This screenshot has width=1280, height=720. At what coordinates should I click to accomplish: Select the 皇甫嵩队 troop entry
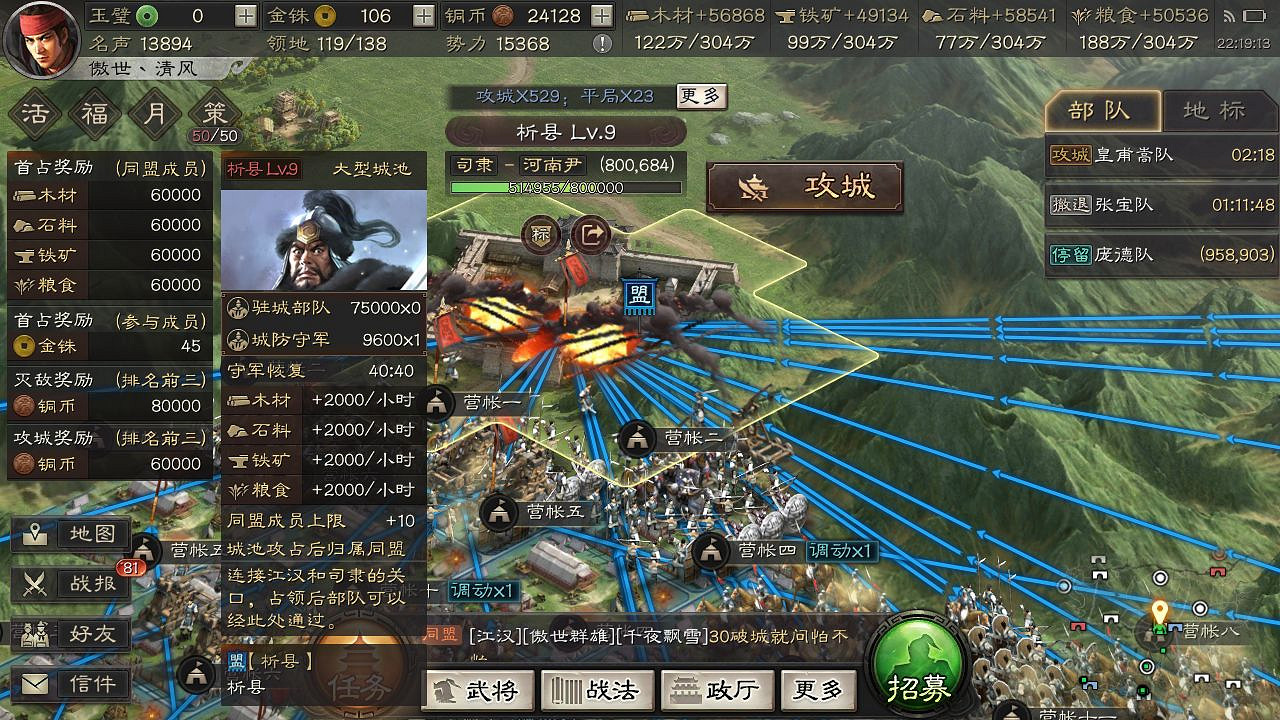coord(1163,155)
